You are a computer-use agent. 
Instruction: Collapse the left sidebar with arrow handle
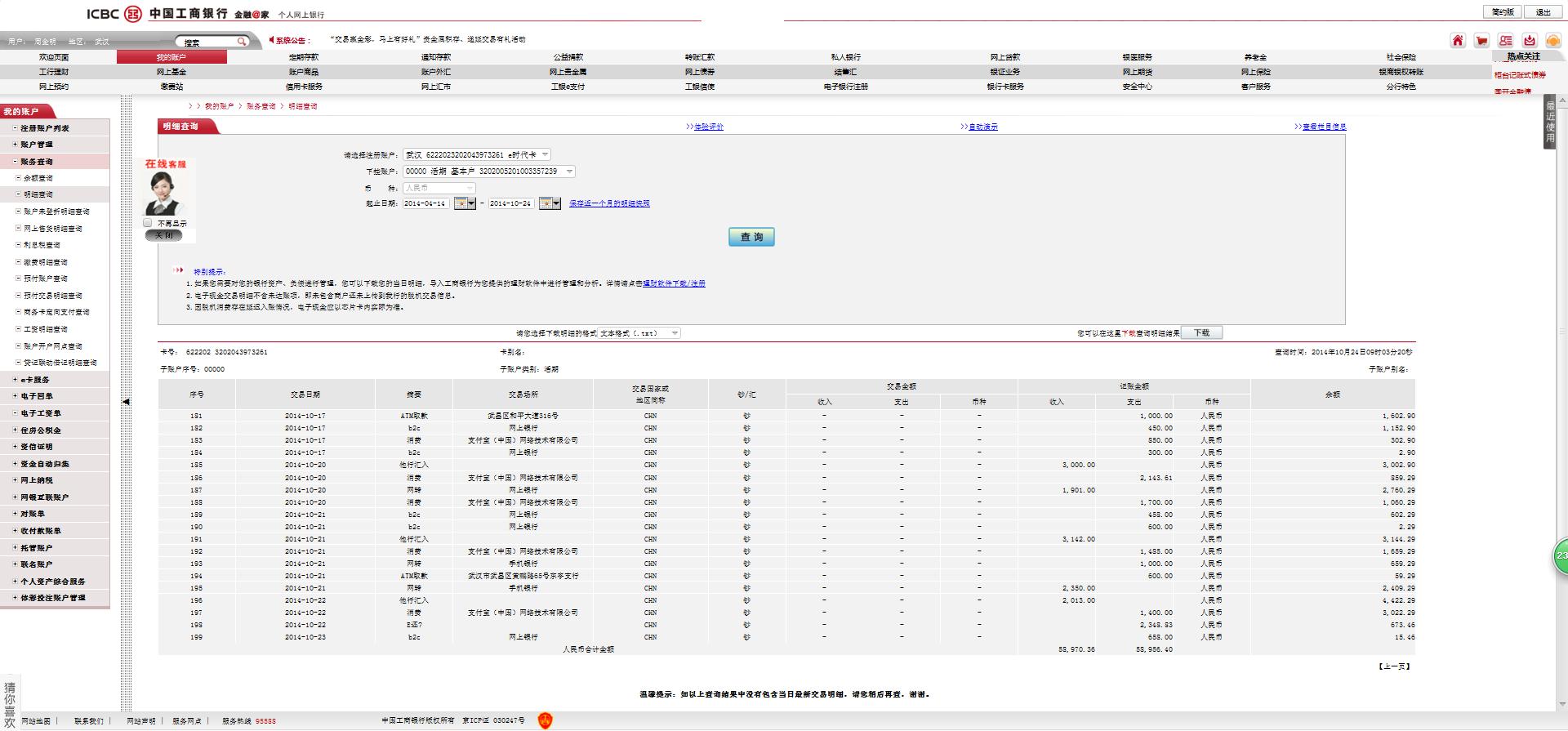click(126, 402)
